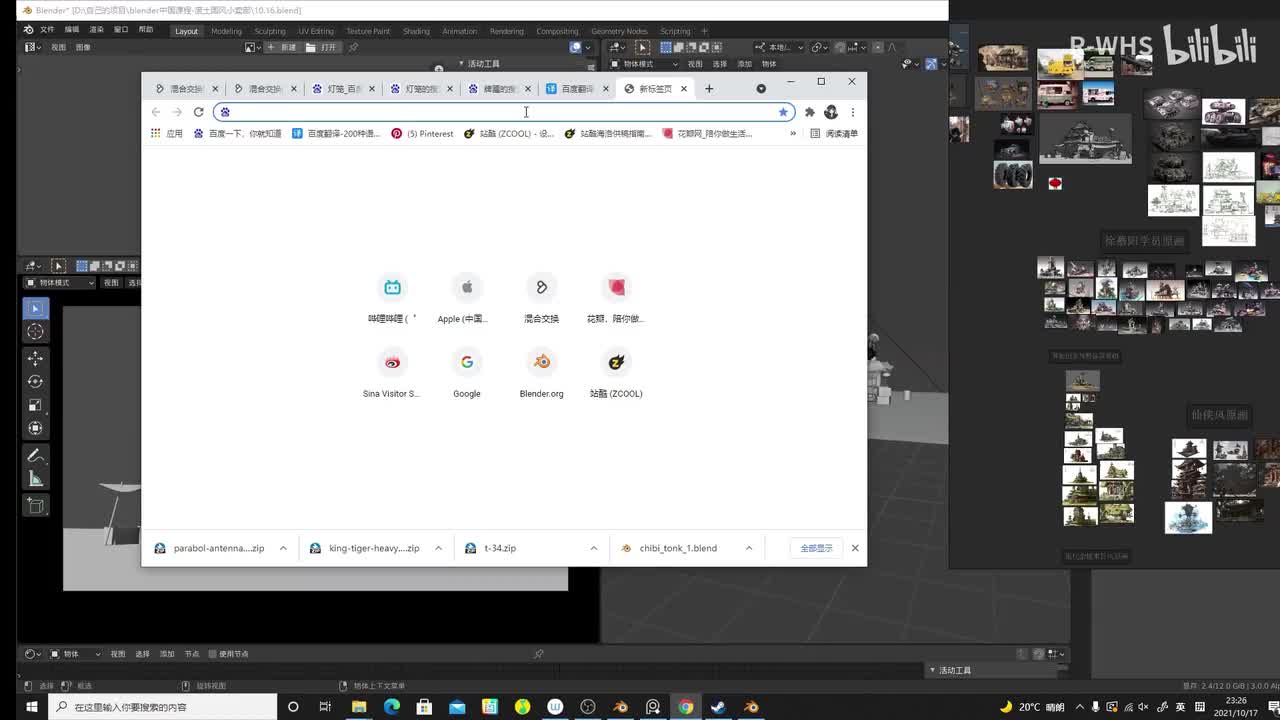Image resolution: width=1280 pixels, height=720 pixels.
Task: Click 新建 button in image editor
Action: coord(281,47)
